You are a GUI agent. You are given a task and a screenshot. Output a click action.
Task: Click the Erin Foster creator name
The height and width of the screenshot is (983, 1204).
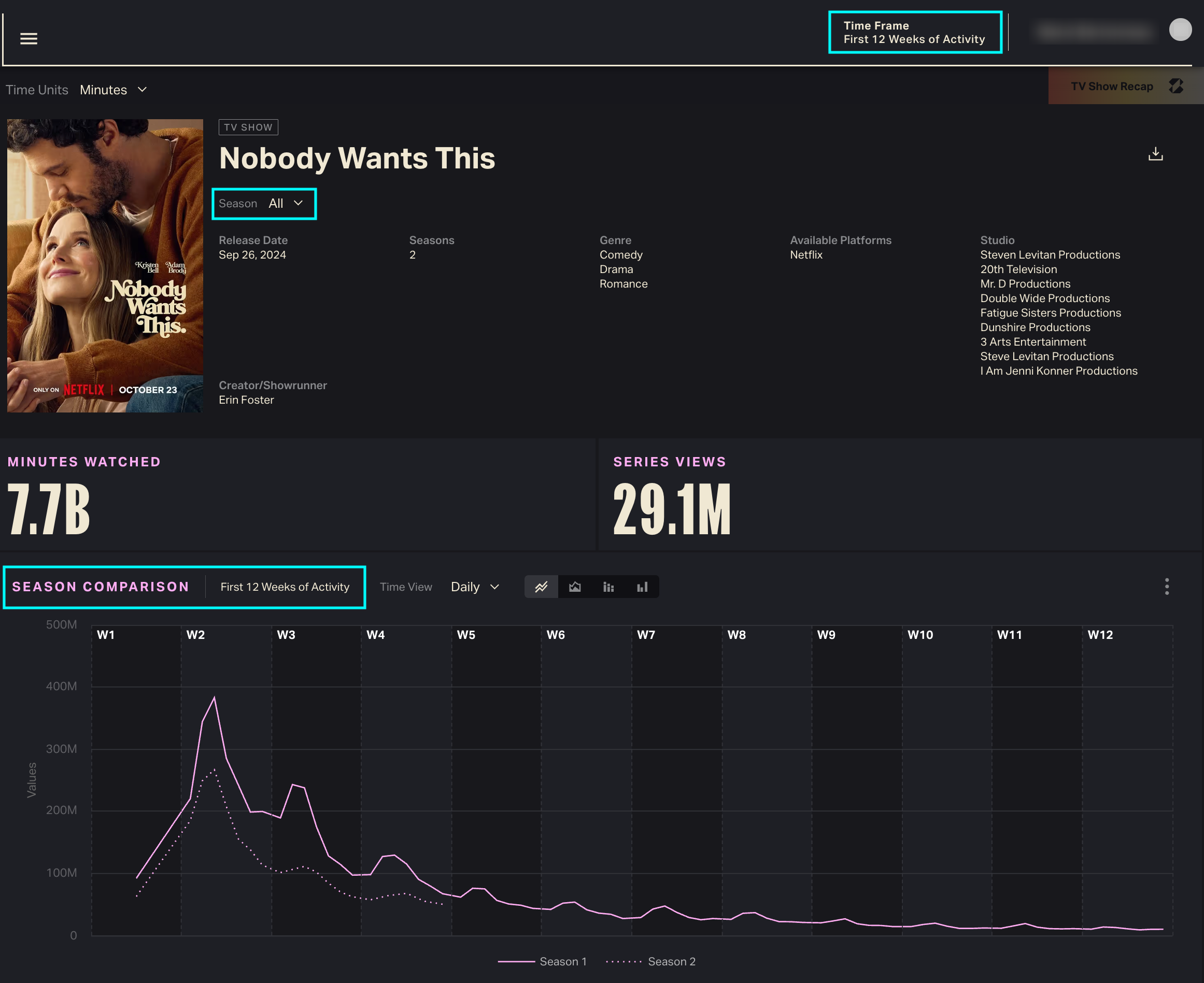pos(246,400)
